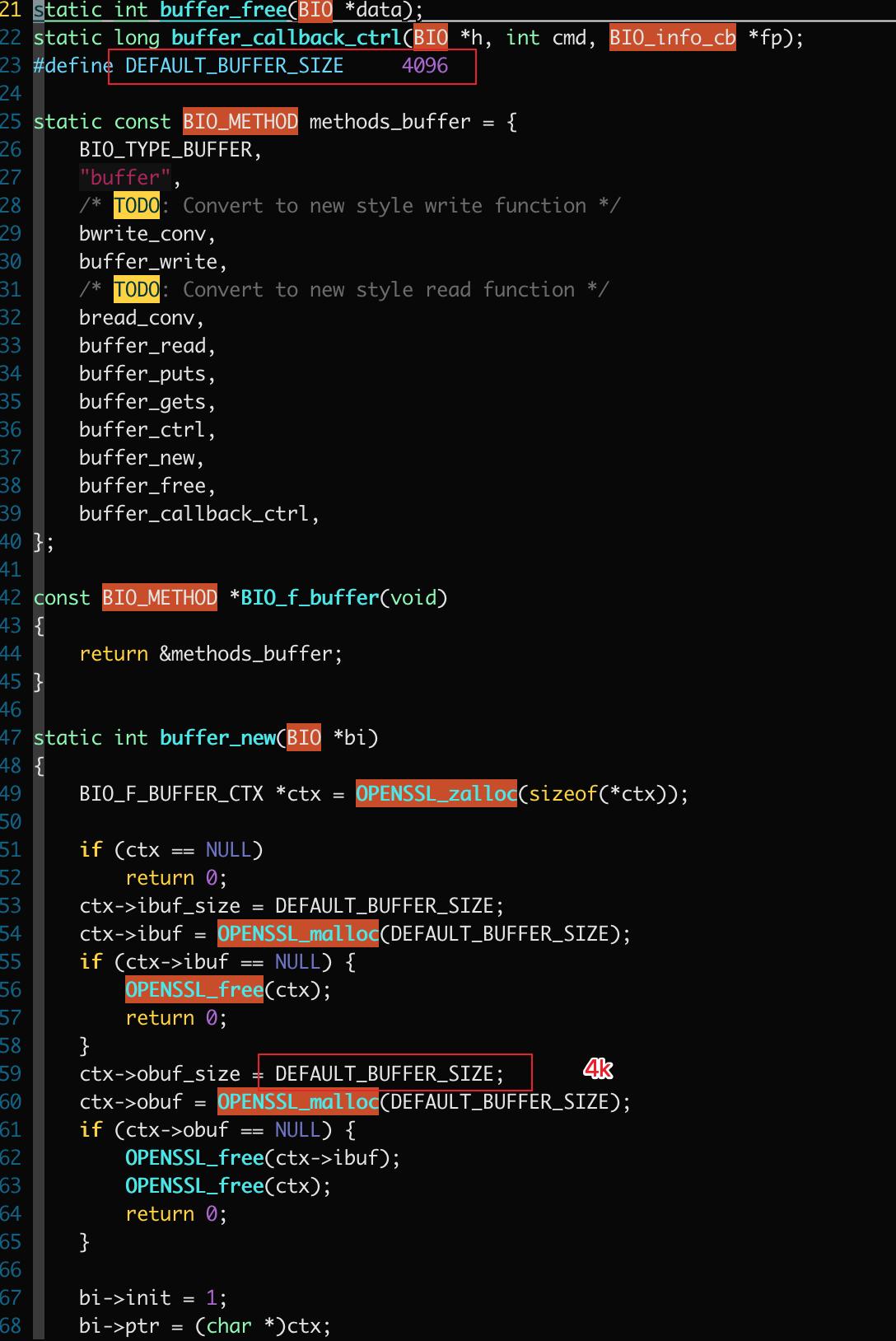This screenshot has height=1341, width=896.
Task: Click 'OPENSSL_free' on line 56
Action: click(x=194, y=990)
